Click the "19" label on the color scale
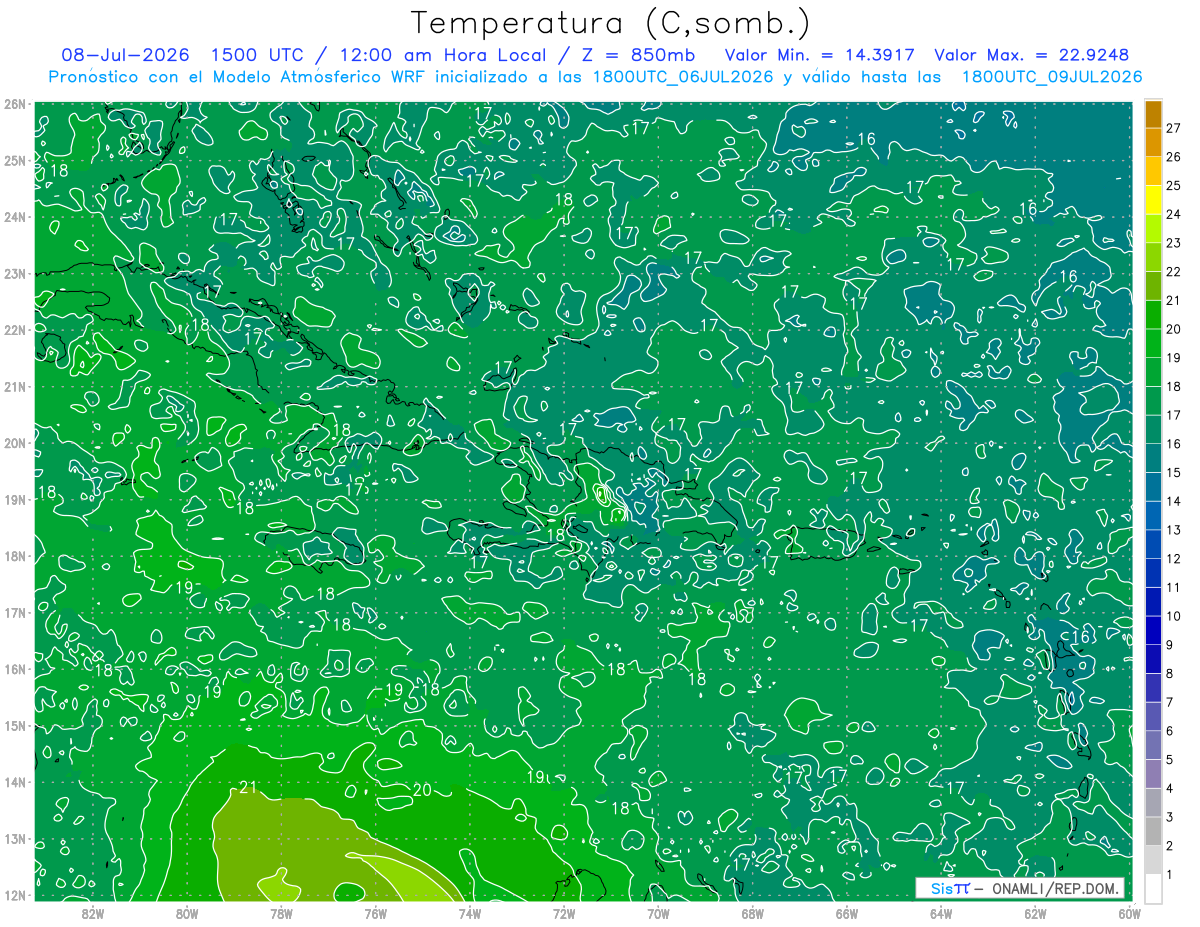Viewport: 1200px width, 927px height. [1174, 357]
